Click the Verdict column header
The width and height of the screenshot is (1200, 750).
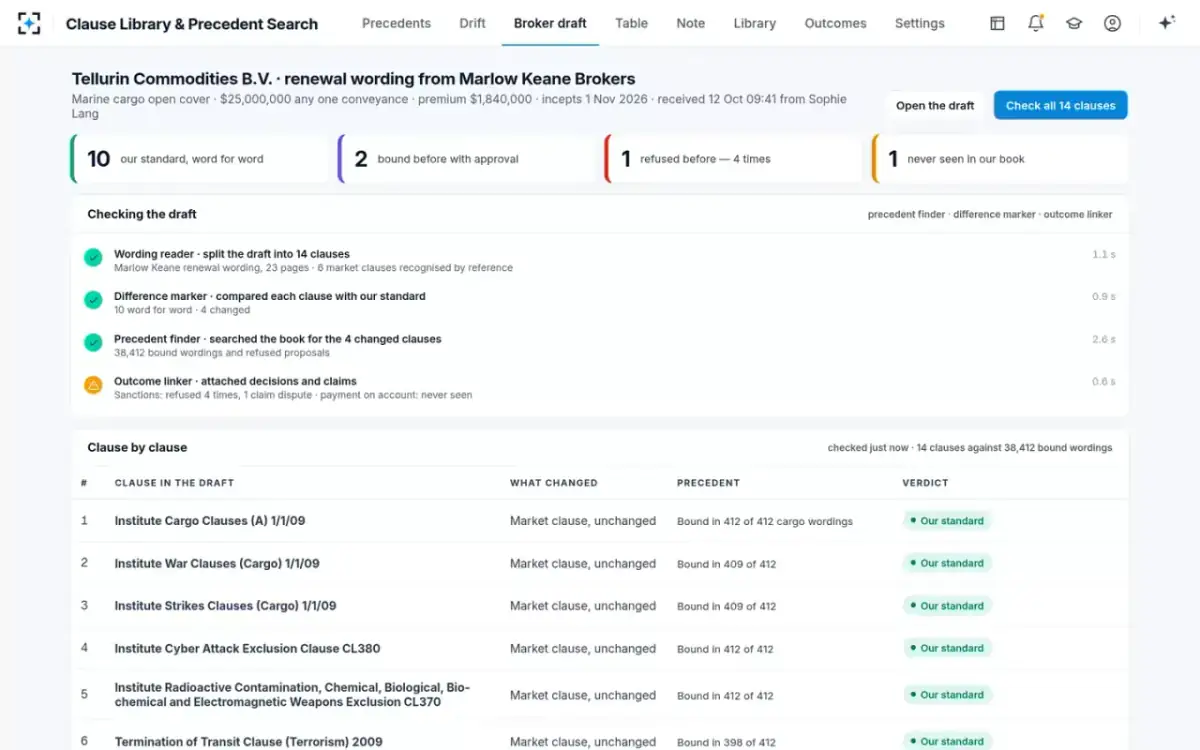click(x=925, y=483)
